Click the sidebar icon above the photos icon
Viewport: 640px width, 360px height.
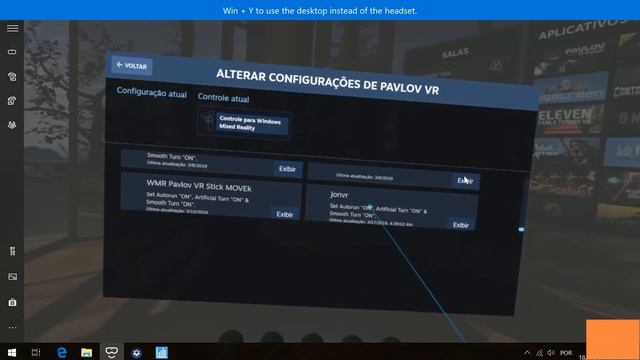tap(12, 251)
